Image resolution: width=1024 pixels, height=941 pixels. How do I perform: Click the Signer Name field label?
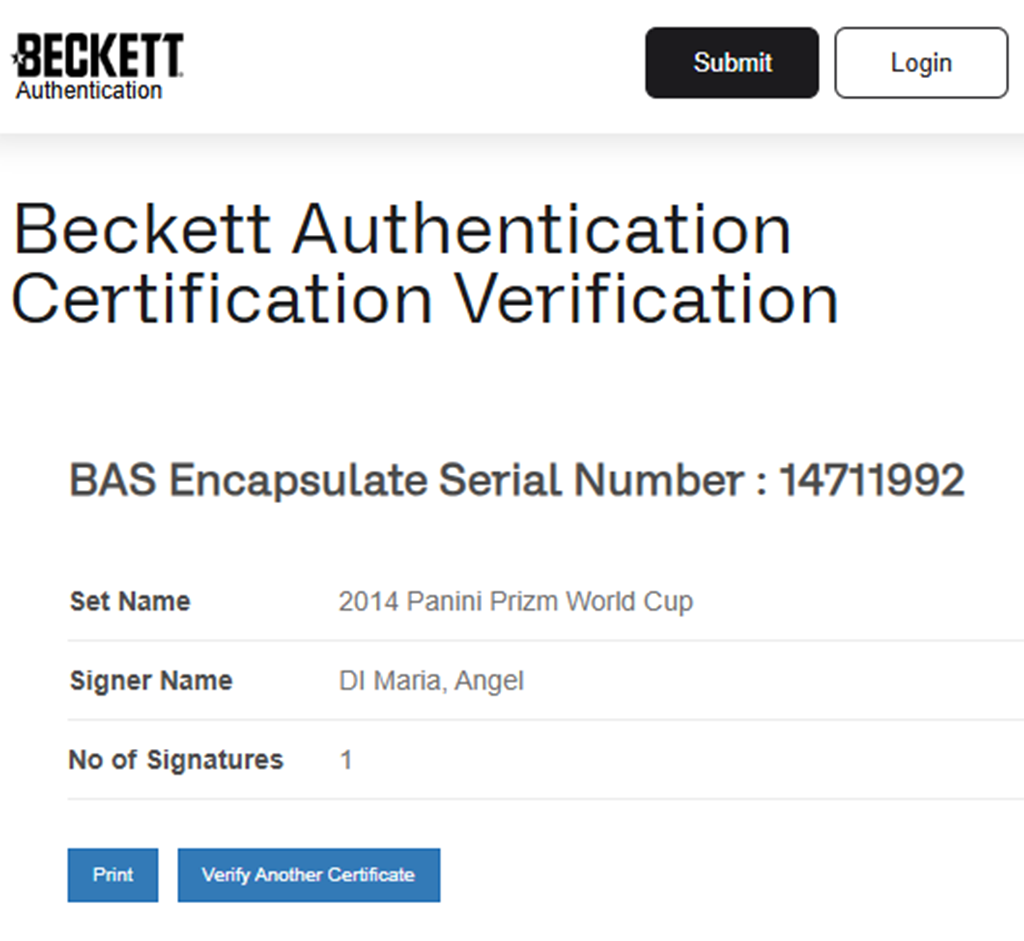[x=151, y=681]
